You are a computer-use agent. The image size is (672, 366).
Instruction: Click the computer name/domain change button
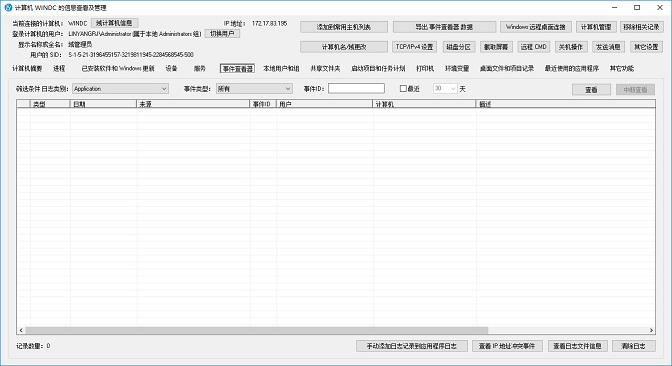[x=344, y=47]
